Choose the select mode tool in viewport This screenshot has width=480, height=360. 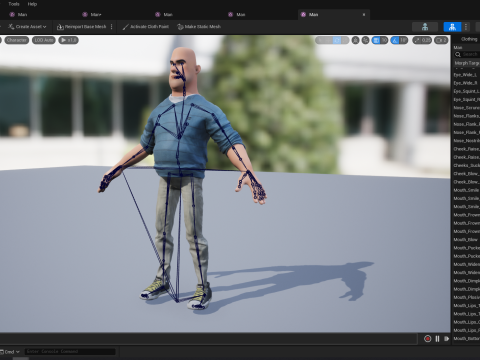tap(320, 40)
